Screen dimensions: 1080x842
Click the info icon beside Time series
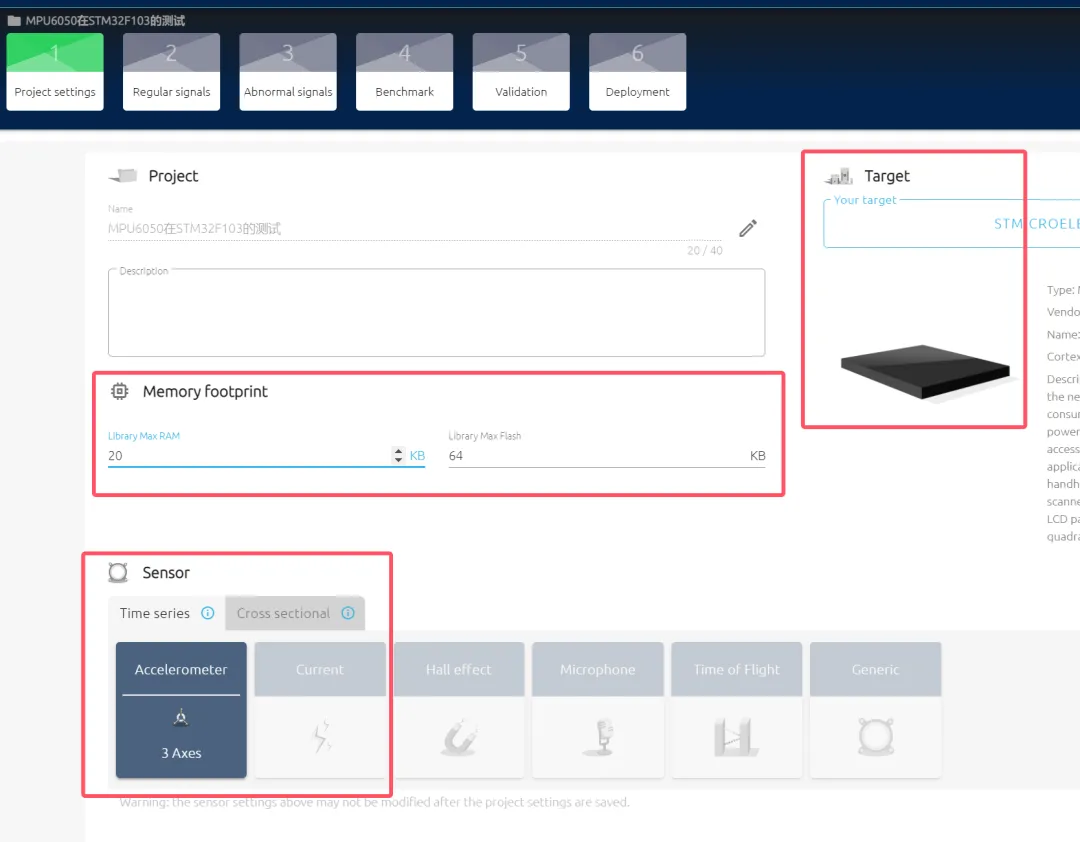pyautogui.click(x=208, y=613)
